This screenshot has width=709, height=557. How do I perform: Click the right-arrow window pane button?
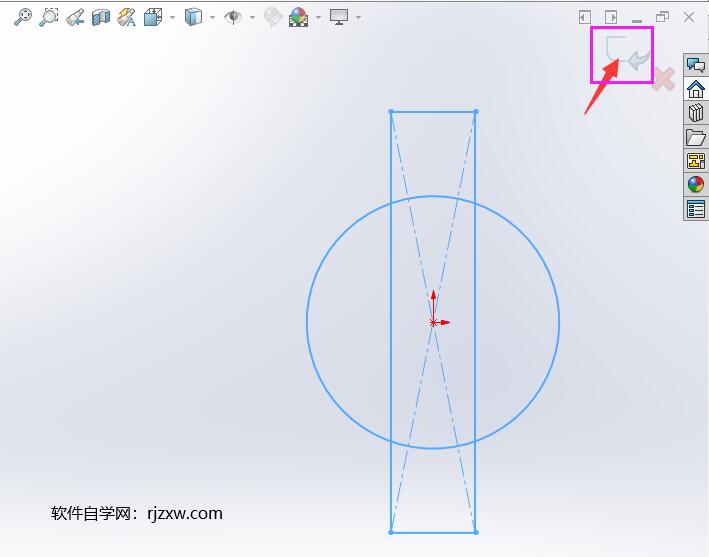[x=611, y=17]
